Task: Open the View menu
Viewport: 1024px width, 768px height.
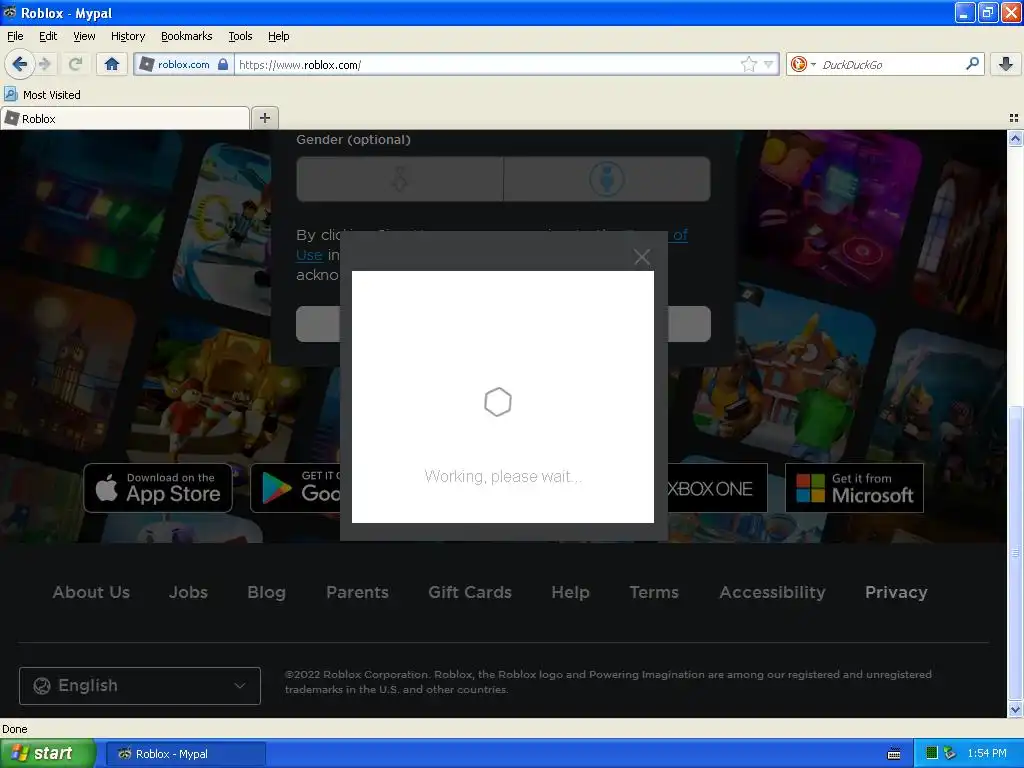Action: pos(84,36)
